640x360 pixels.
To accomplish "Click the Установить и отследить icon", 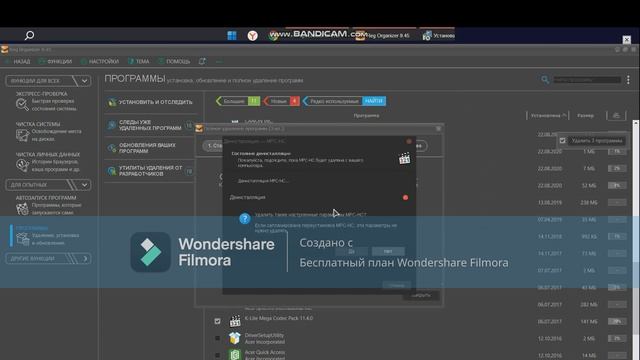I will point(112,102).
